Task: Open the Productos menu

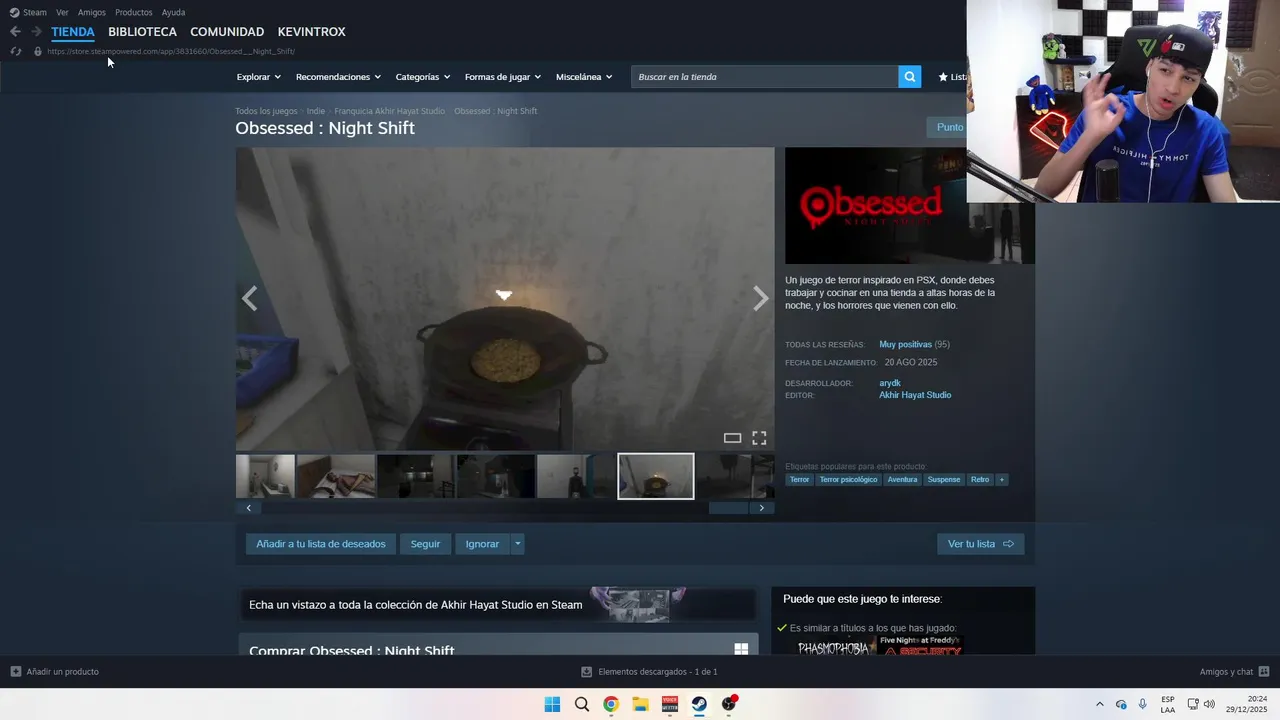Action: click(133, 13)
